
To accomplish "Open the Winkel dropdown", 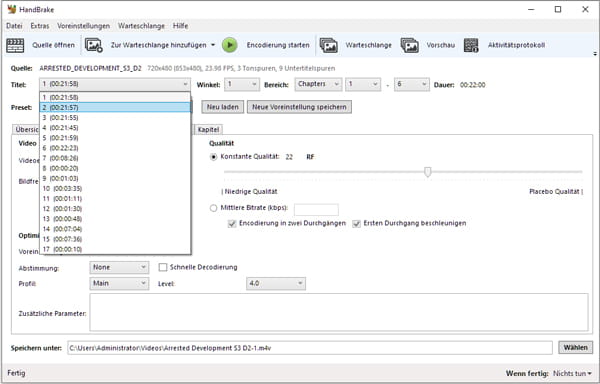I will pos(241,85).
